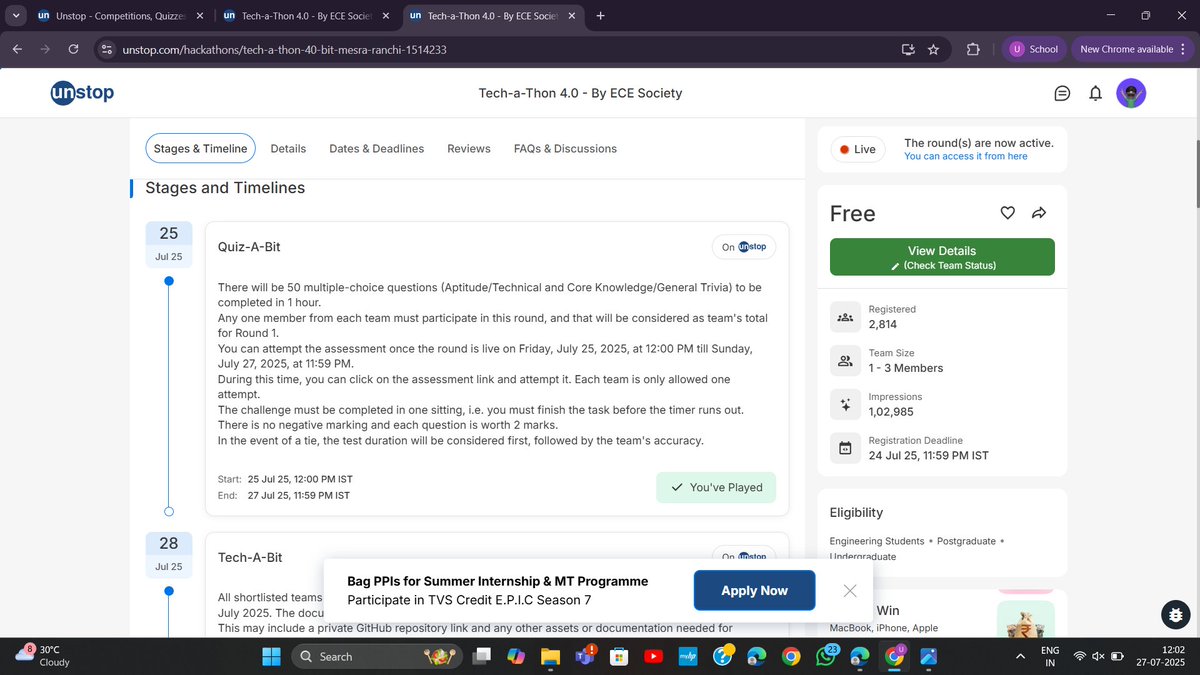Open the School profile dropdown

coord(1034,48)
